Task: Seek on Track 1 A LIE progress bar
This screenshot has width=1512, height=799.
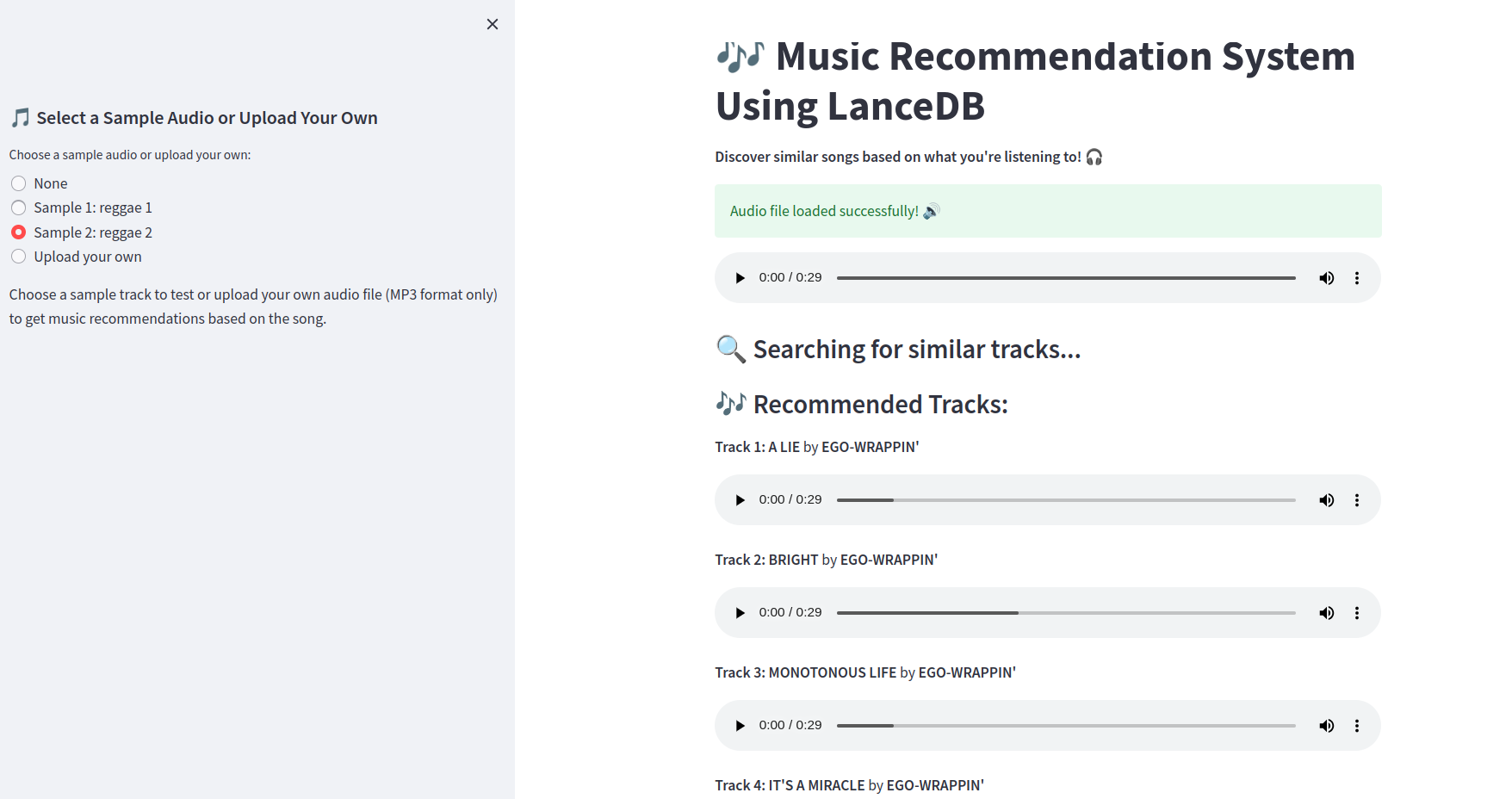Action: click(1066, 500)
